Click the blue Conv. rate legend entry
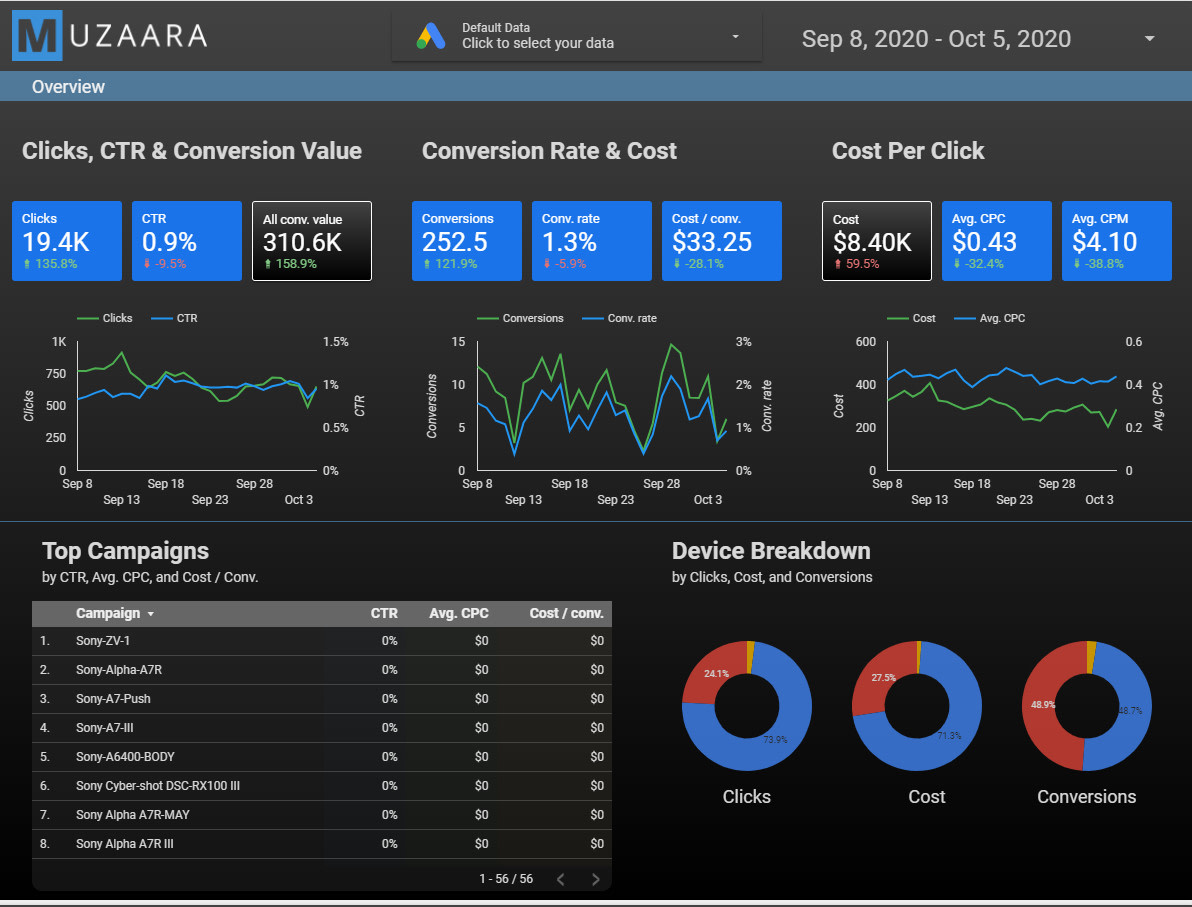 point(618,318)
